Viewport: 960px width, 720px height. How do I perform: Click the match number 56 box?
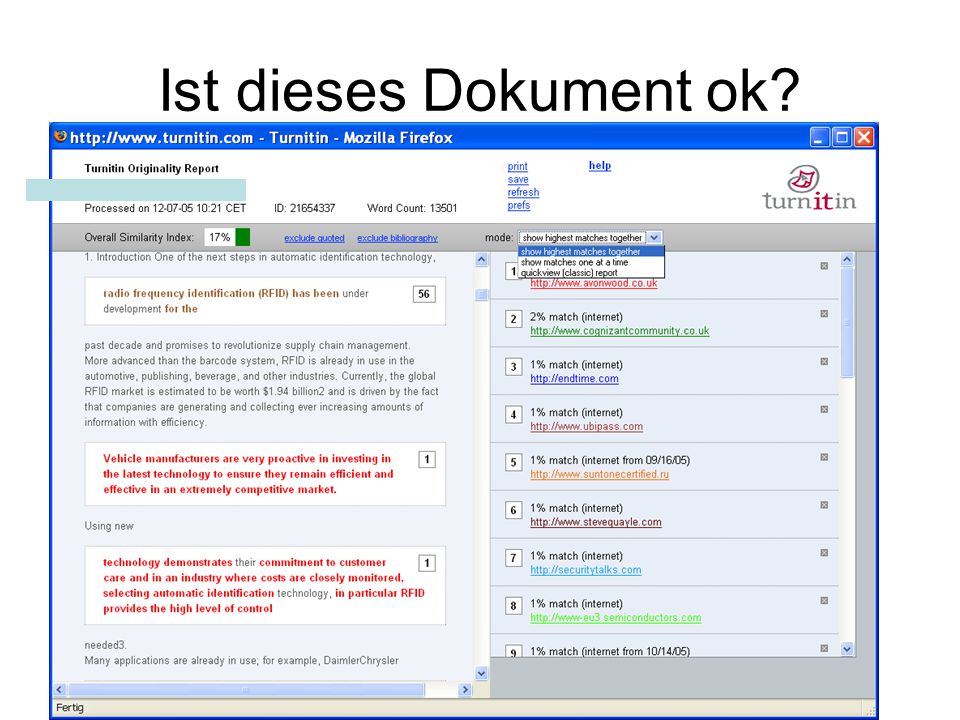424,294
